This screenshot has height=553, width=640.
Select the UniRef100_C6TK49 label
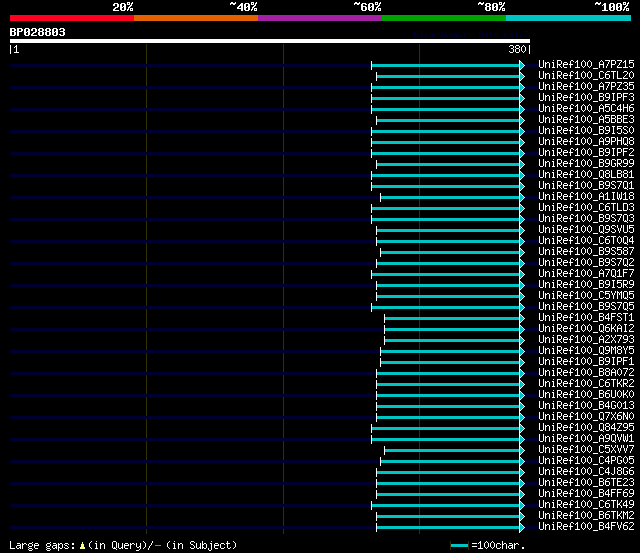point(586,505)
